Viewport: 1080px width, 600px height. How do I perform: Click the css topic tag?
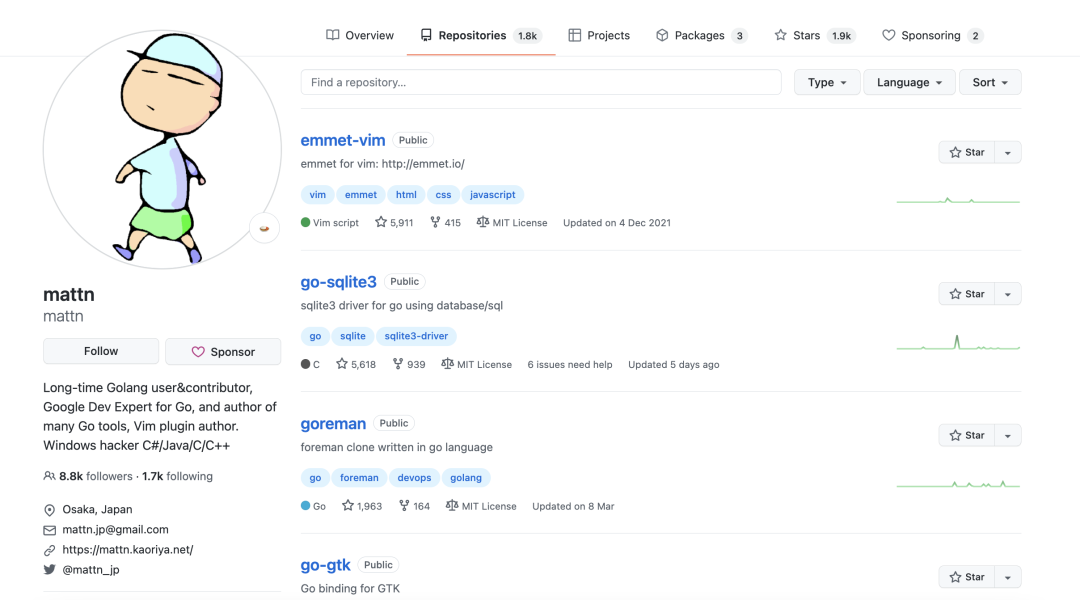click(x=443, y=195)
